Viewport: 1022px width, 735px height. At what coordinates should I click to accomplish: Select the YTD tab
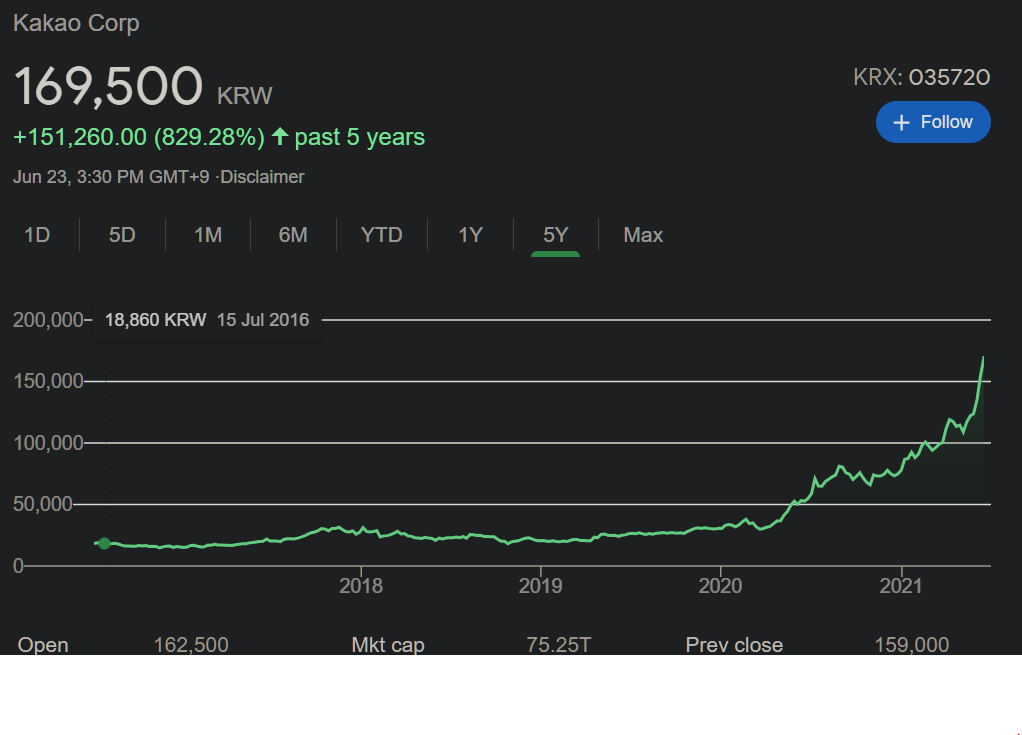point(381,235)
